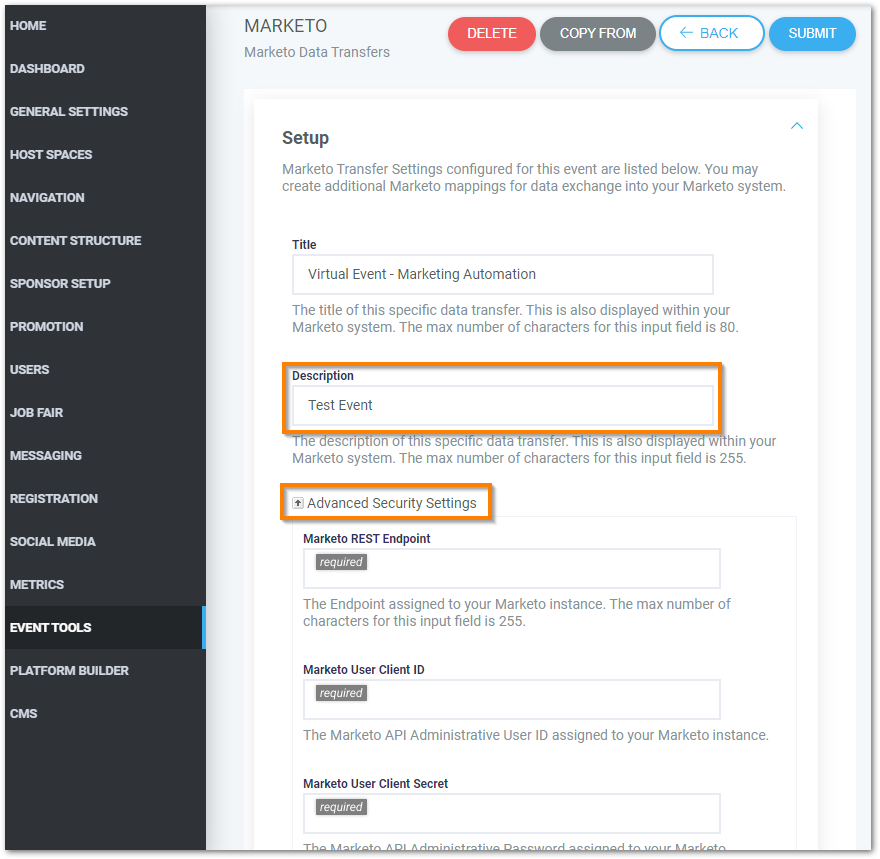This screenshot has height=859, width=880.
Task: Submit the Marketo transfer settings
Action: 812,34
